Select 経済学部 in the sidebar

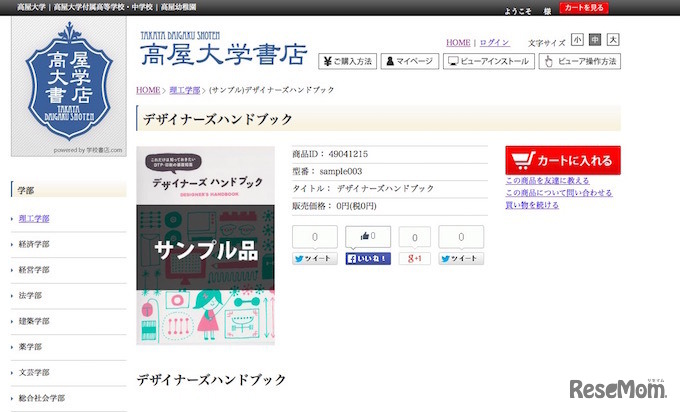coord(34,244)
